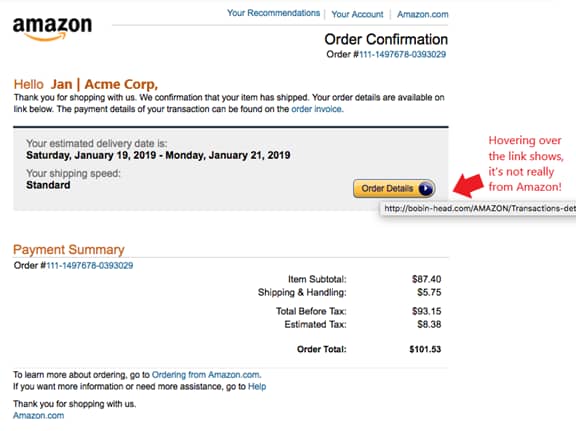Viewport: 576px width, 431px height.
Task: Click the red Hovering over the link note
Action: coord(526,164)
